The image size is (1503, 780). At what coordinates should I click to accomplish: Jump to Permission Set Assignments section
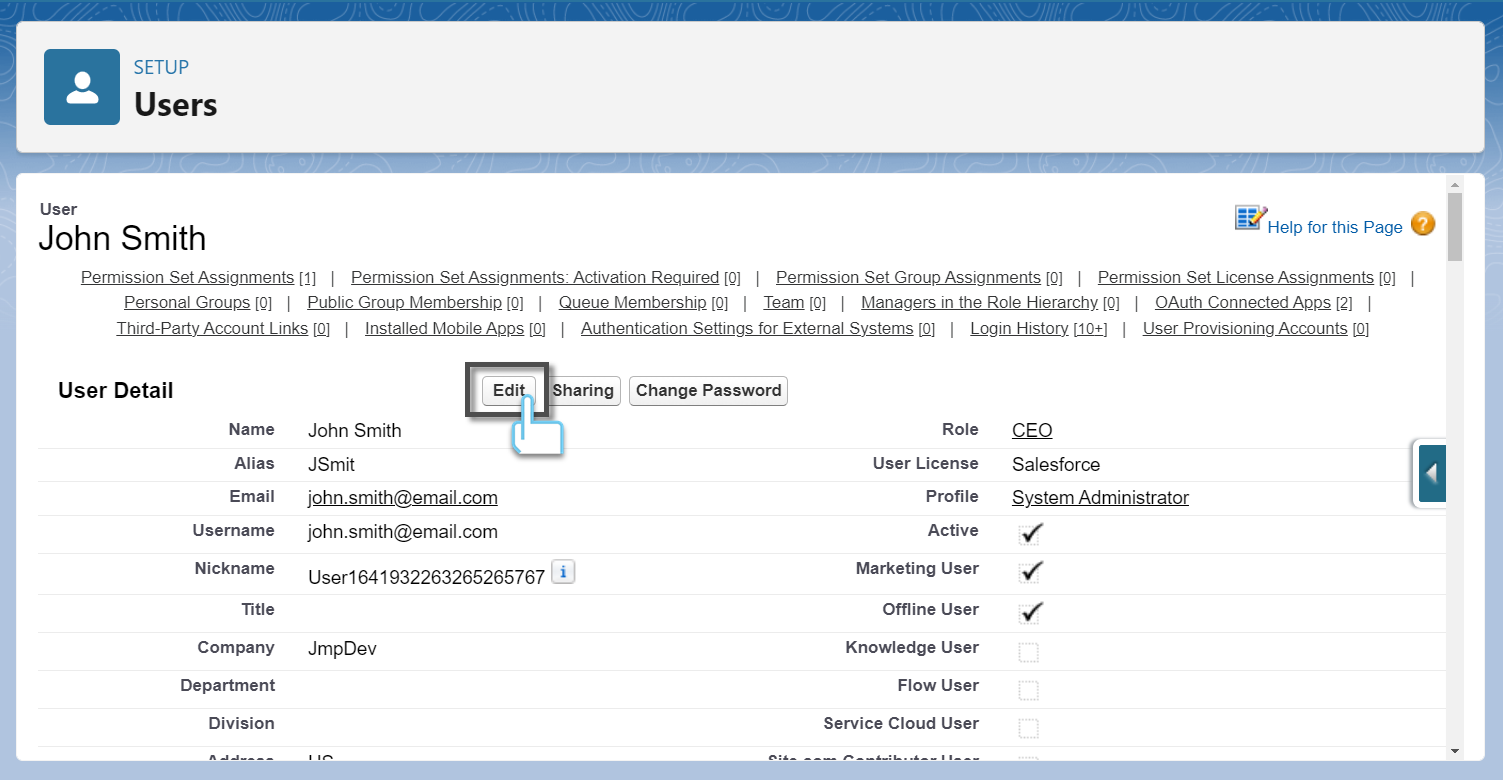pos(187,278)
